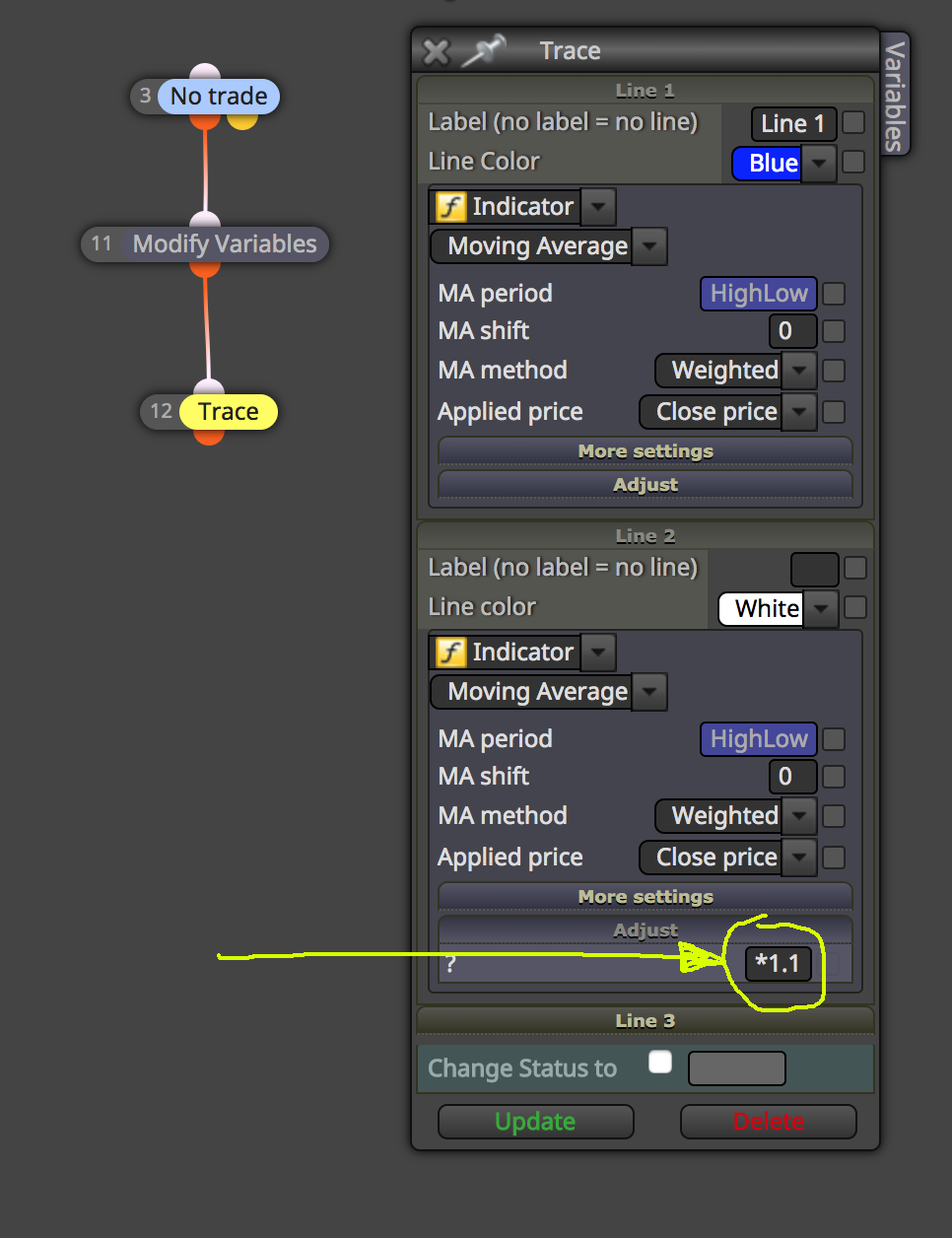Viewport: 952px width, 1238px height.
Task: Close the Trace panel with X icon
Action: pos(435,51)
